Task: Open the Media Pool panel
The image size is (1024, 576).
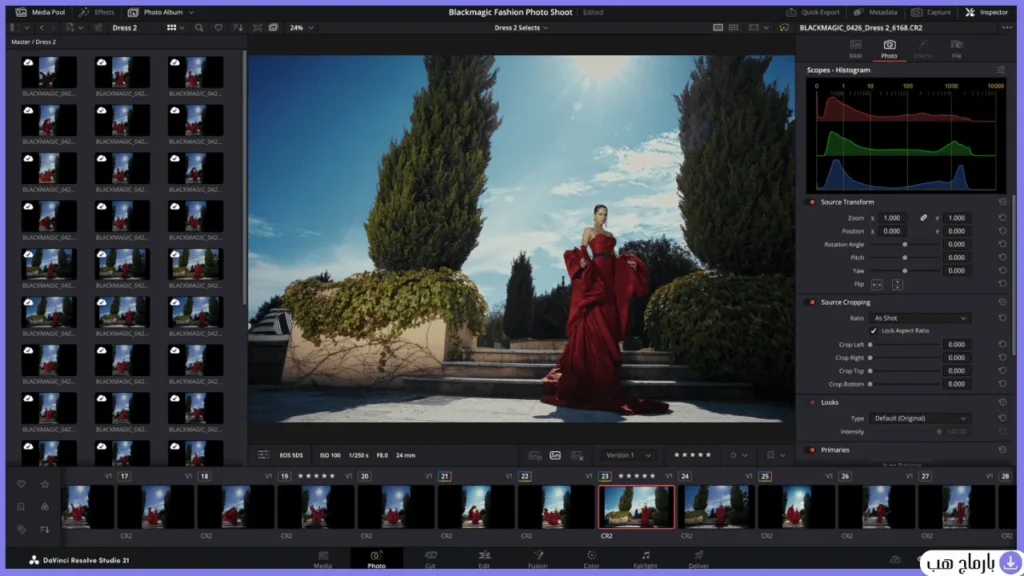Action: (40, 12)
